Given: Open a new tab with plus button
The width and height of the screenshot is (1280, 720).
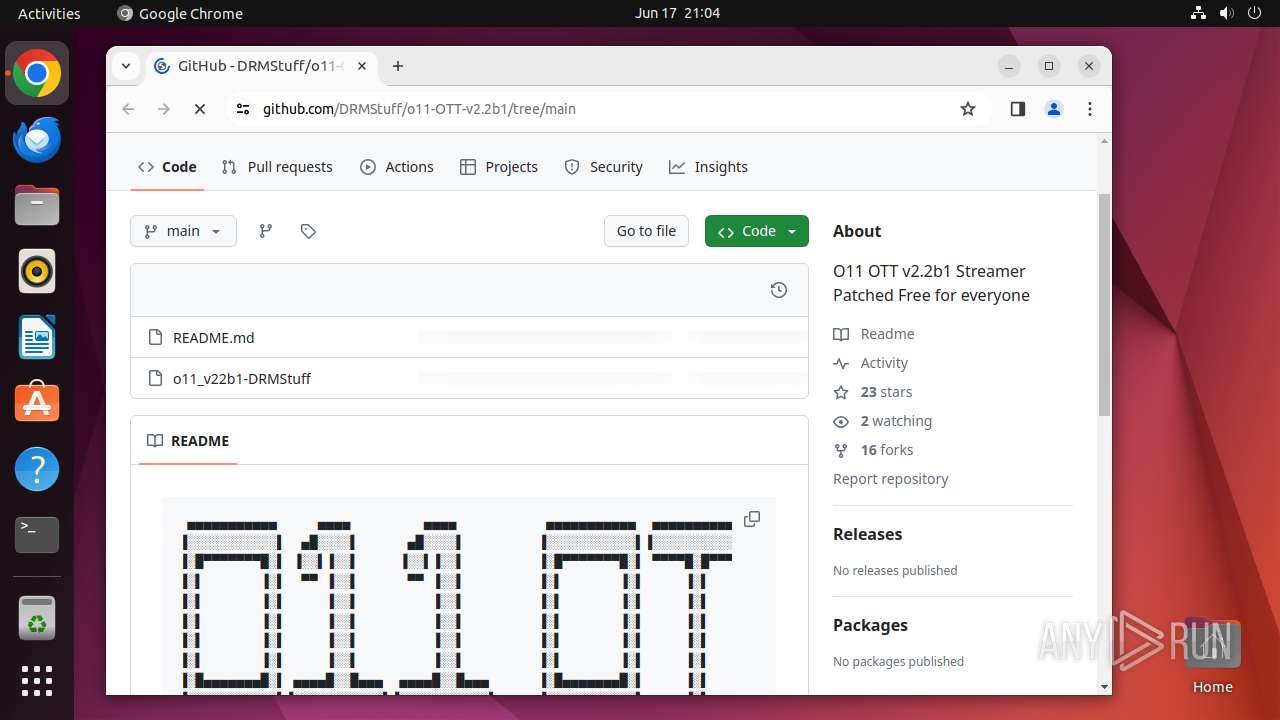Looking at the screenshot, I should [398, 66].
